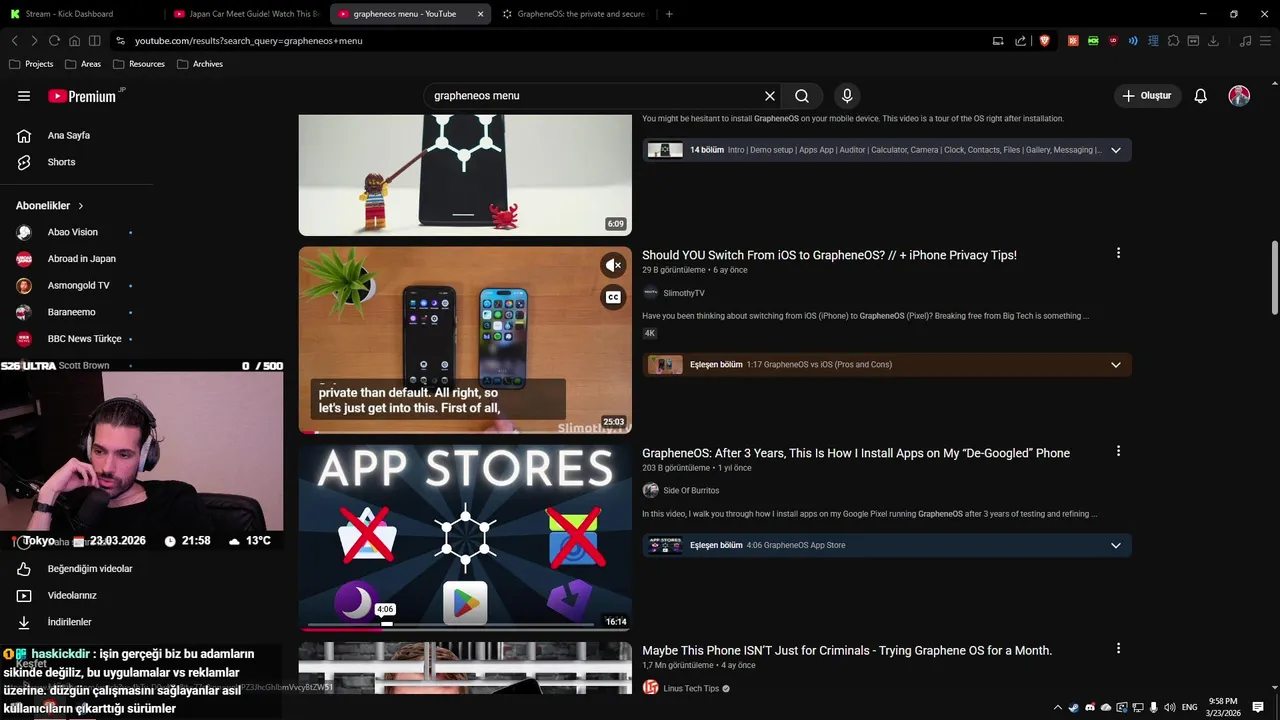Screen dimensions: 1280x720
Task: Open browser downloads icon
Action: (x=1213, y=41)
